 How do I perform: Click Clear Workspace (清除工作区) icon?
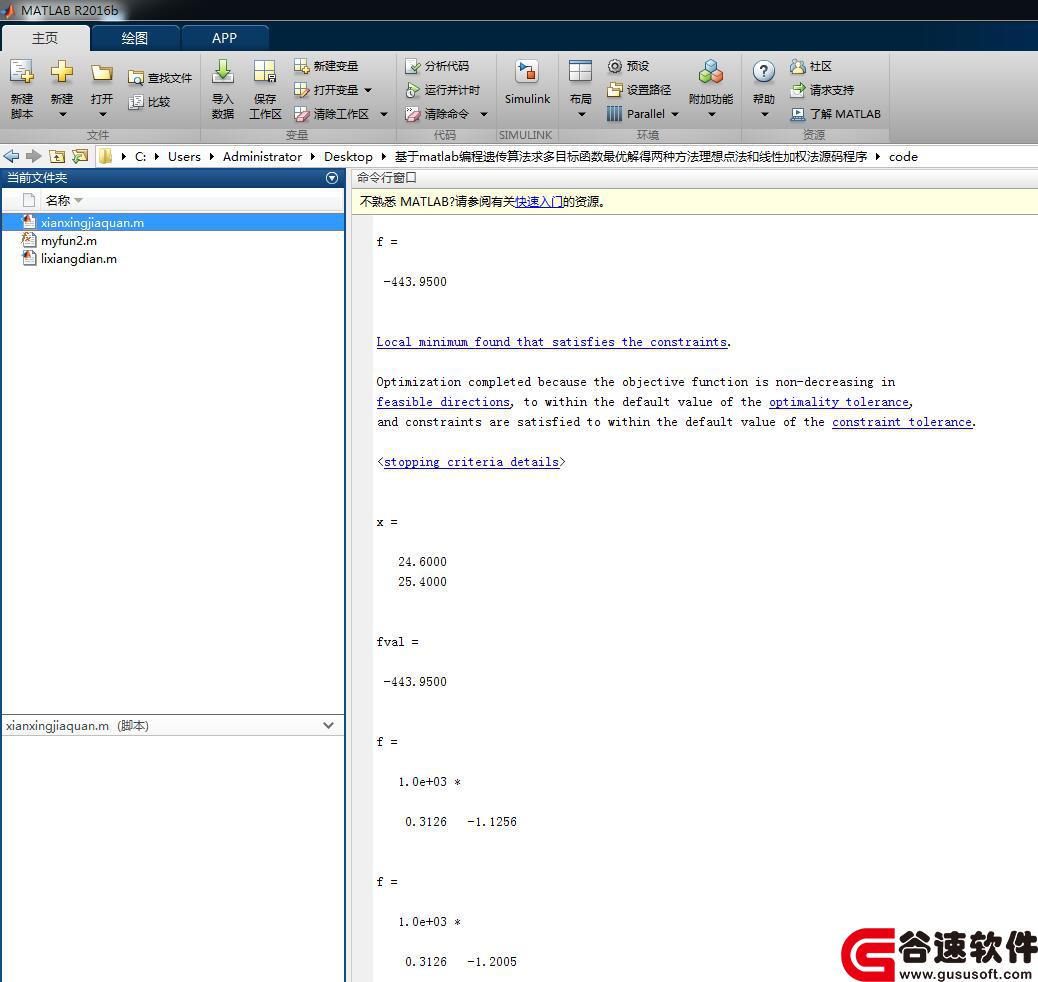[301, 114]
